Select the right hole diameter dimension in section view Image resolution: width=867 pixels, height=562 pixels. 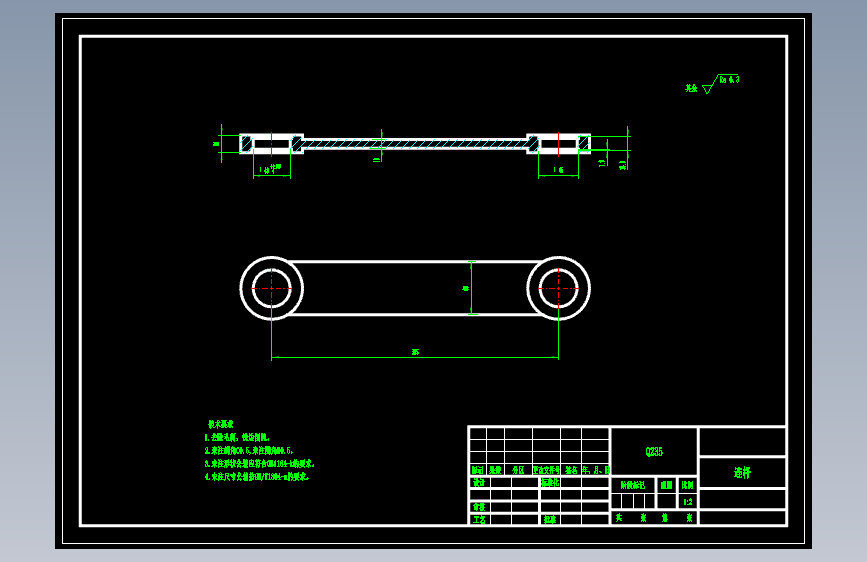coord(558,169)
